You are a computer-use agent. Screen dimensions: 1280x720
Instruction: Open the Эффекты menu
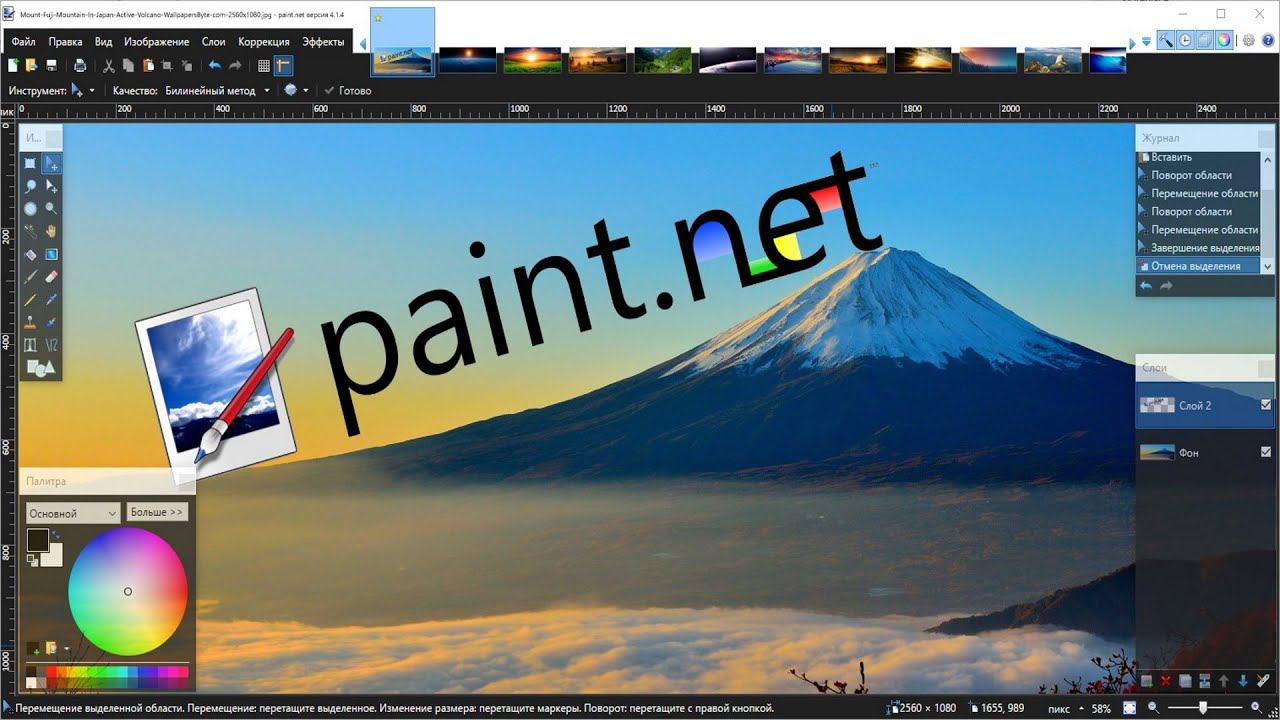tap(323, 42)
